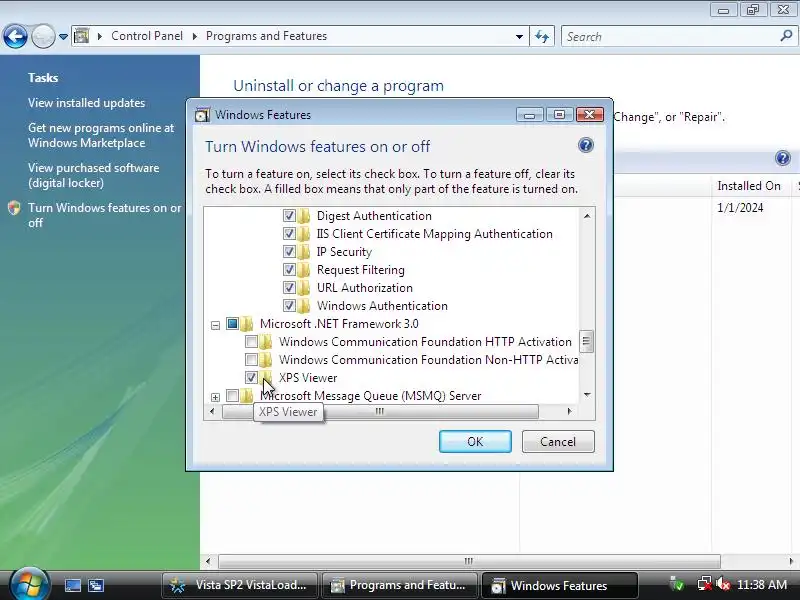Click folder icon next to Request Filtering
This screenshot has width=800, height=600.
(304, 269)
